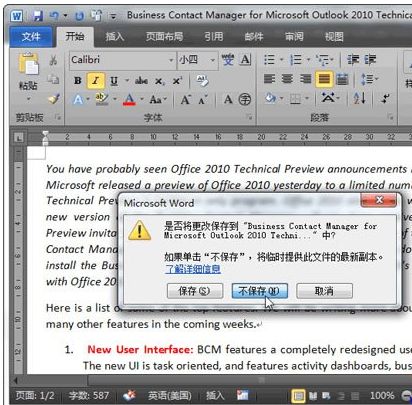Open the Calibri font name dropdown
412x405 pixels.
pyautogui.click(x=171, y=60)
